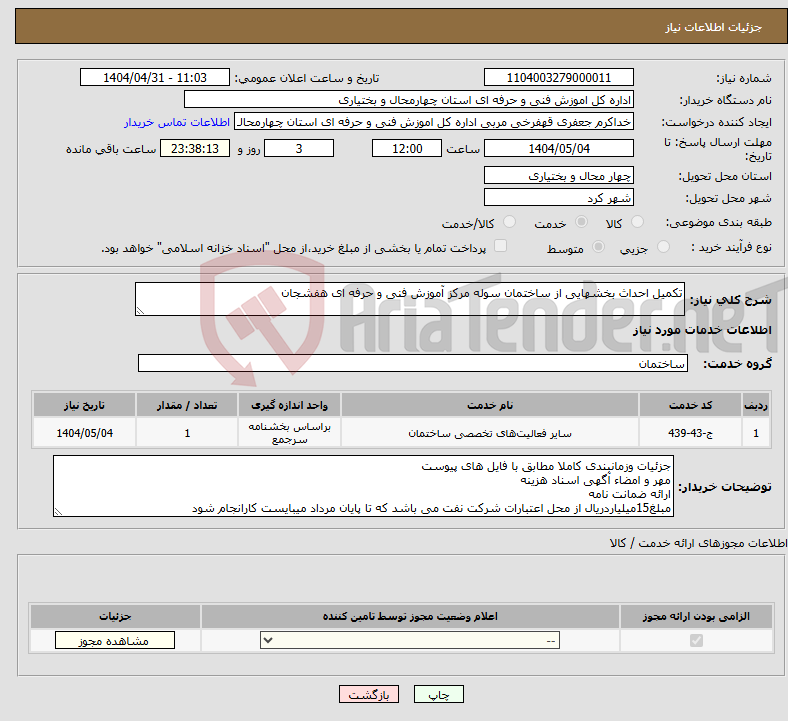Click the مشاهده مجوز button

coord(115,641)
